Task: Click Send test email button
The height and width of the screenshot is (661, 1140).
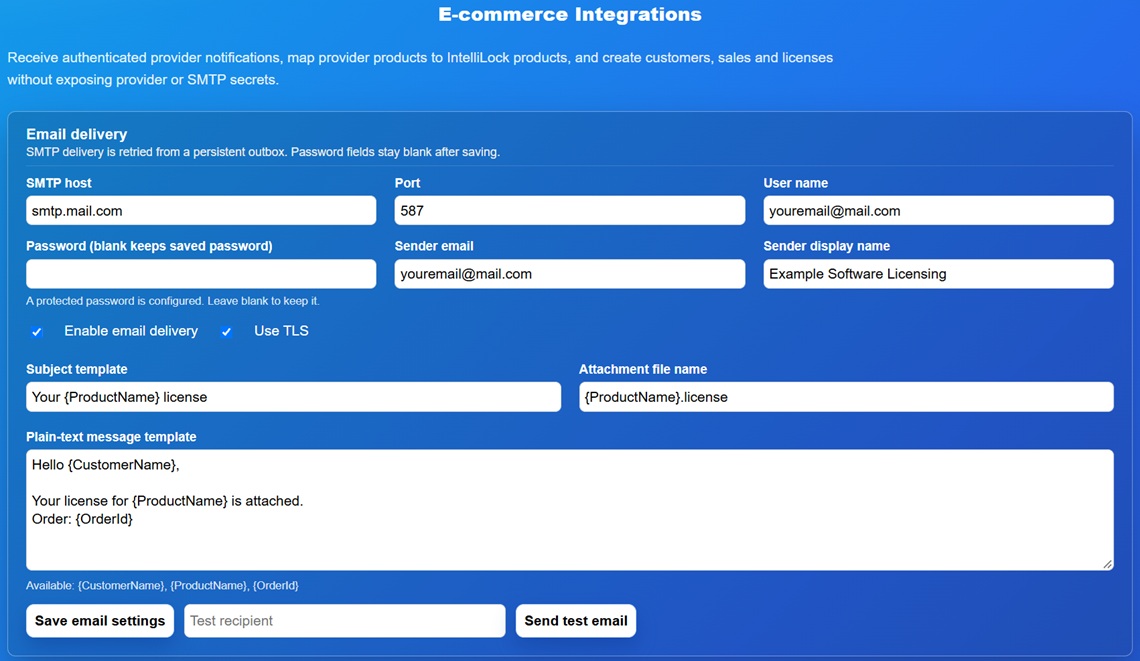Action: pos(576,621)
